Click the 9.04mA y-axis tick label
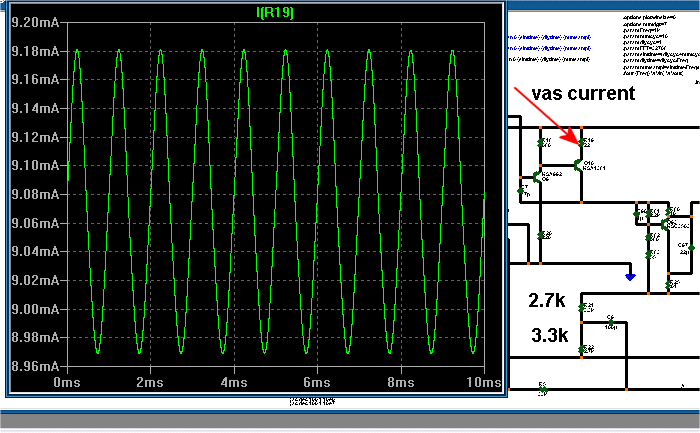The image size is (700, 433). pyautogui.click(x=35, y=251)
